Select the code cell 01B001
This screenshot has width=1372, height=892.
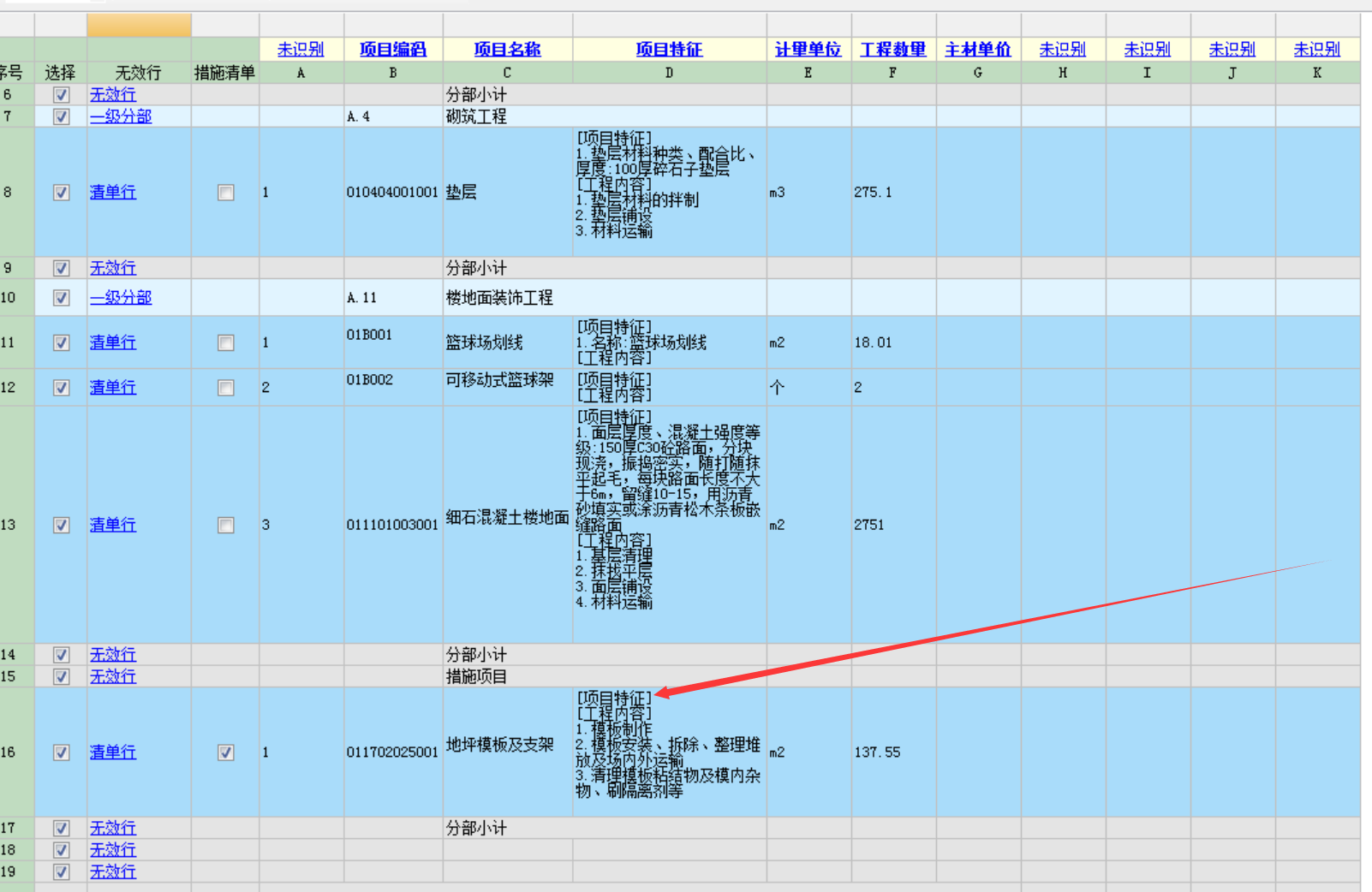(393, 342)
